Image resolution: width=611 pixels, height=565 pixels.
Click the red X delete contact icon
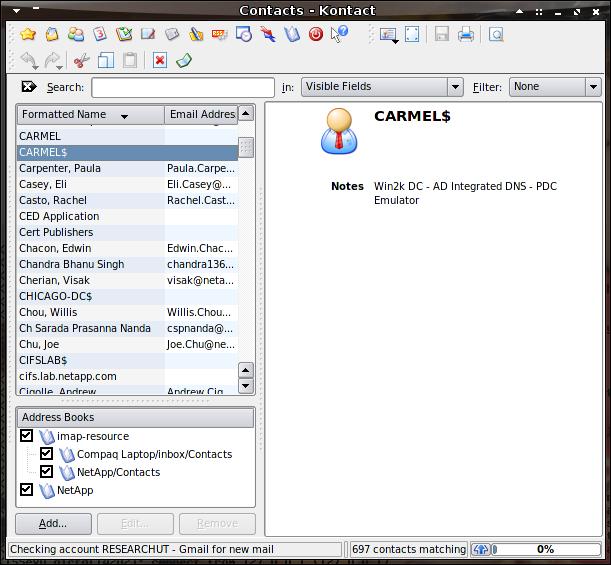[160, 61]
